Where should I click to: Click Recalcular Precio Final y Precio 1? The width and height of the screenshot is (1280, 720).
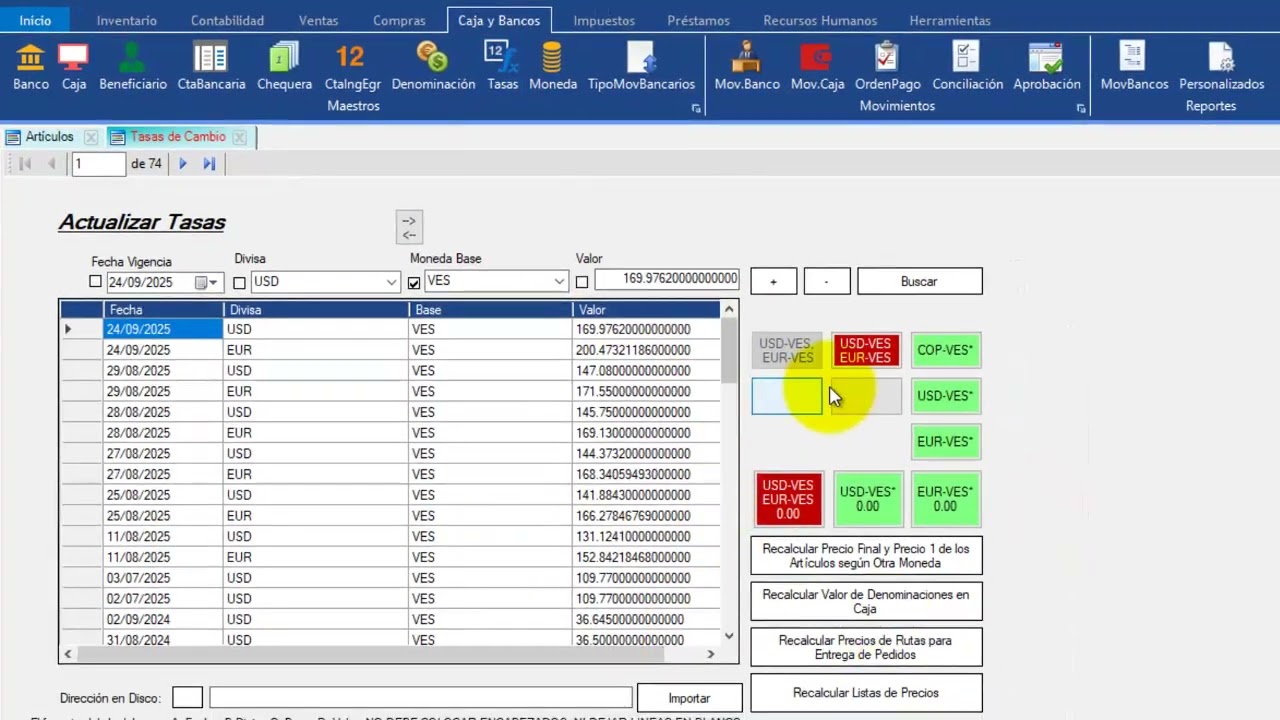[866, 556]
